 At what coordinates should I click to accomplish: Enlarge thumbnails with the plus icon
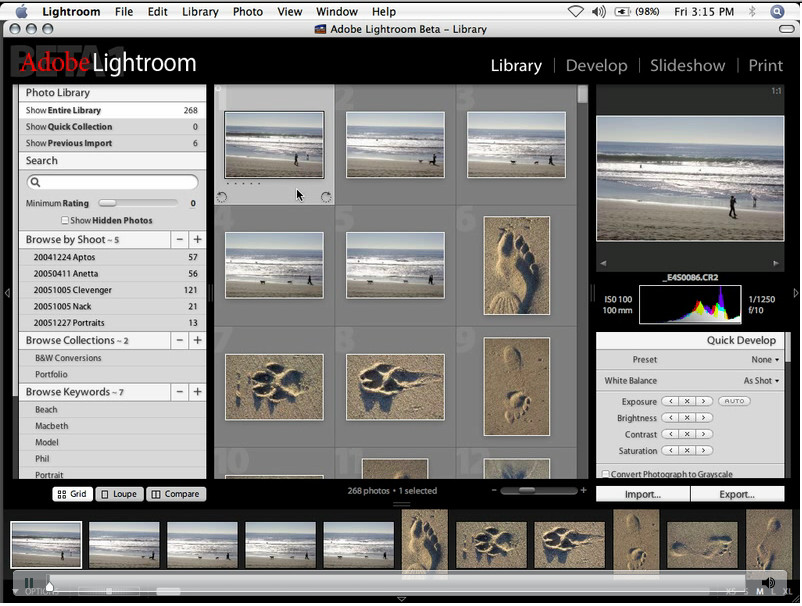click(x=583, y=490)
